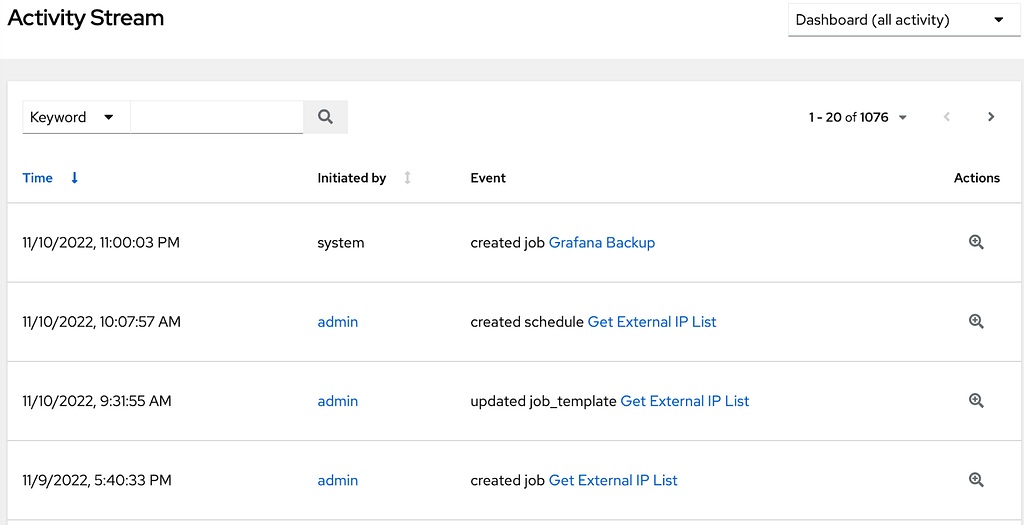Image resolution: width=1024 pixels, height=525 pixels.
Task: View details of 11/9/2022 created job event
Action: [976, 480]
